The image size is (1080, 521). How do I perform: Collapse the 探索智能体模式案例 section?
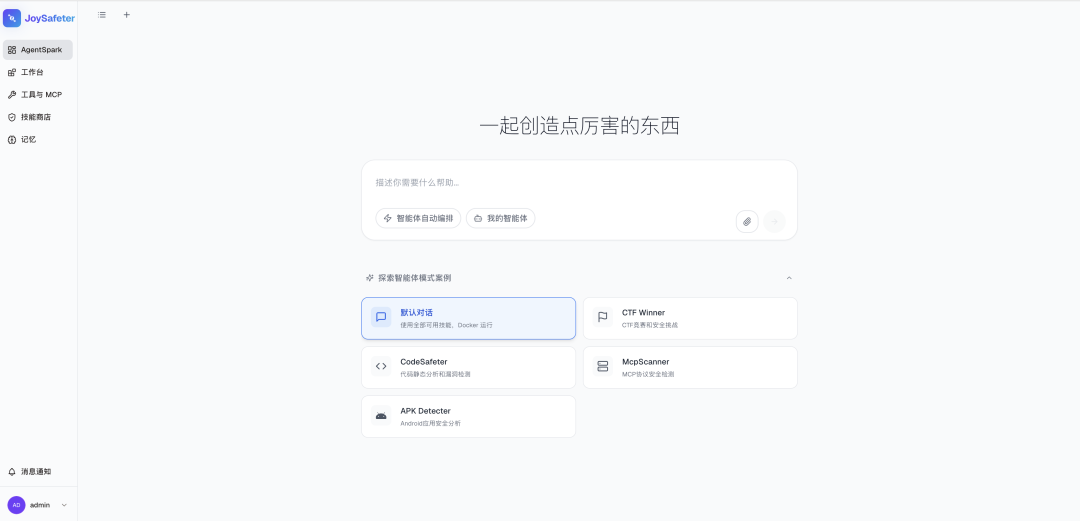point(789,278)
